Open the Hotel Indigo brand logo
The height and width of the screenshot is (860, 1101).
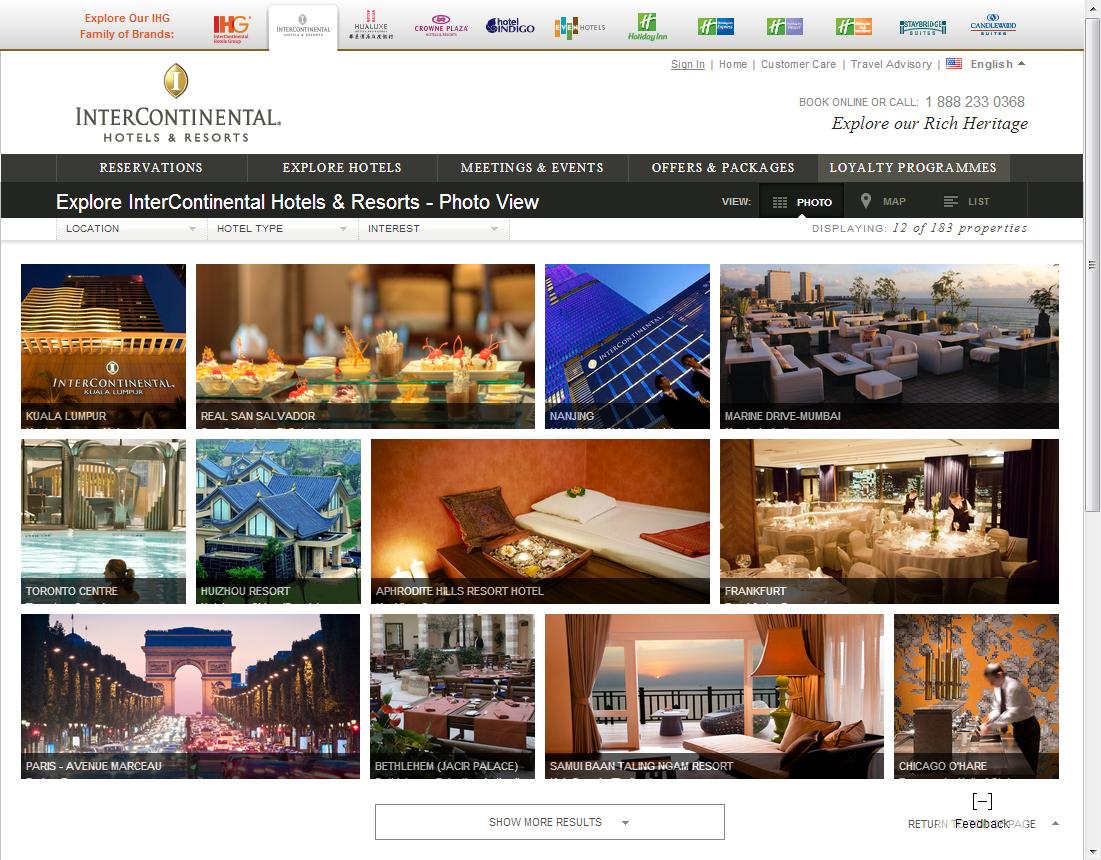pyautogui.click(x=510, y=27)
